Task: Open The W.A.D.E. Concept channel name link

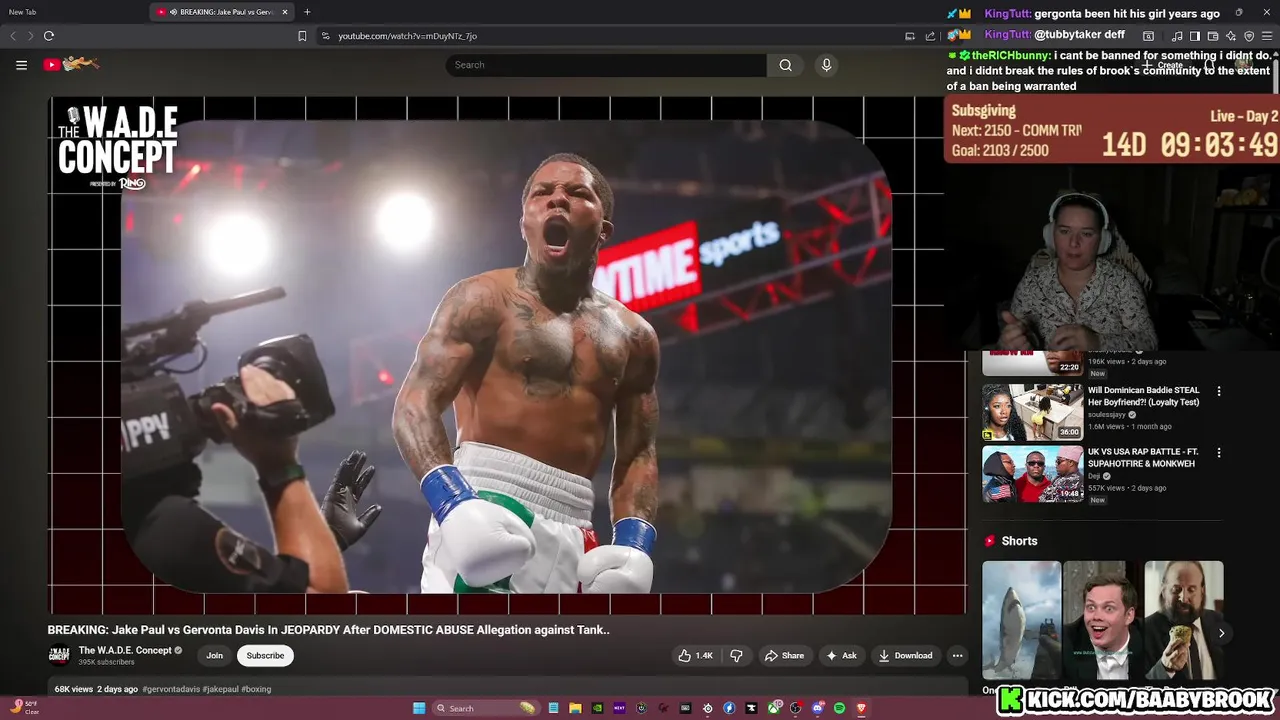Action: (125, 650)
